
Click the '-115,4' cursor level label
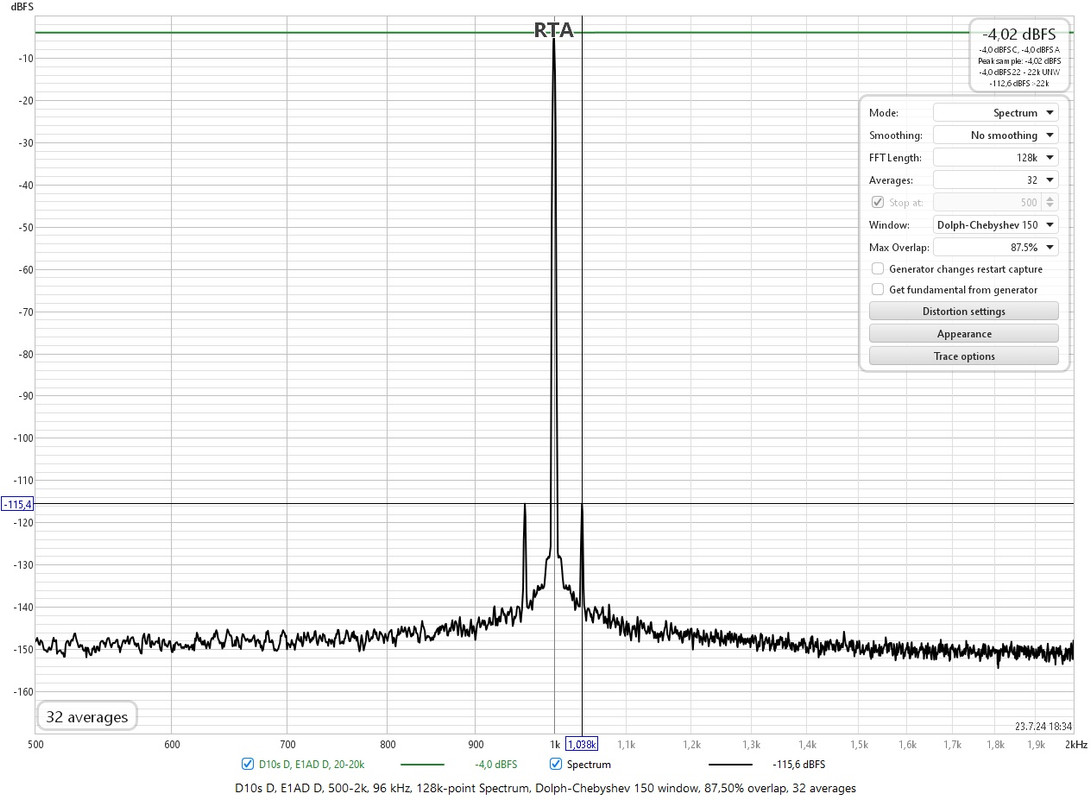pyautogui.click(x=17, y=504)
